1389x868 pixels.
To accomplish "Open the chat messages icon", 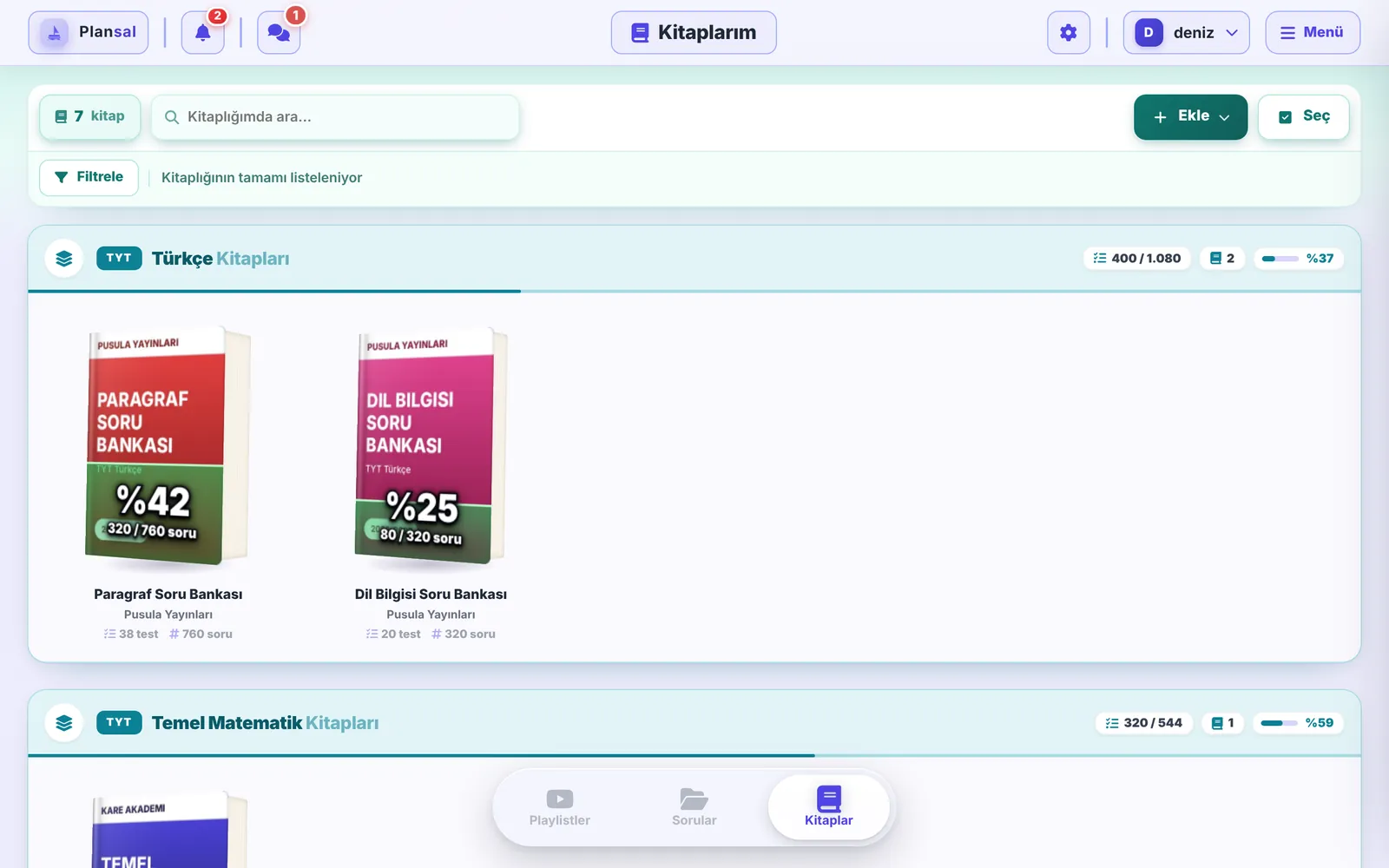I will [x=279, y=33].
